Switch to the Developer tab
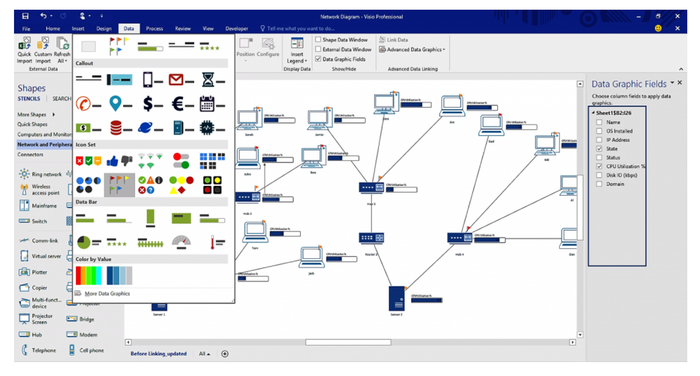The width and height of the screenshot is (700, 376). point(237,29)
